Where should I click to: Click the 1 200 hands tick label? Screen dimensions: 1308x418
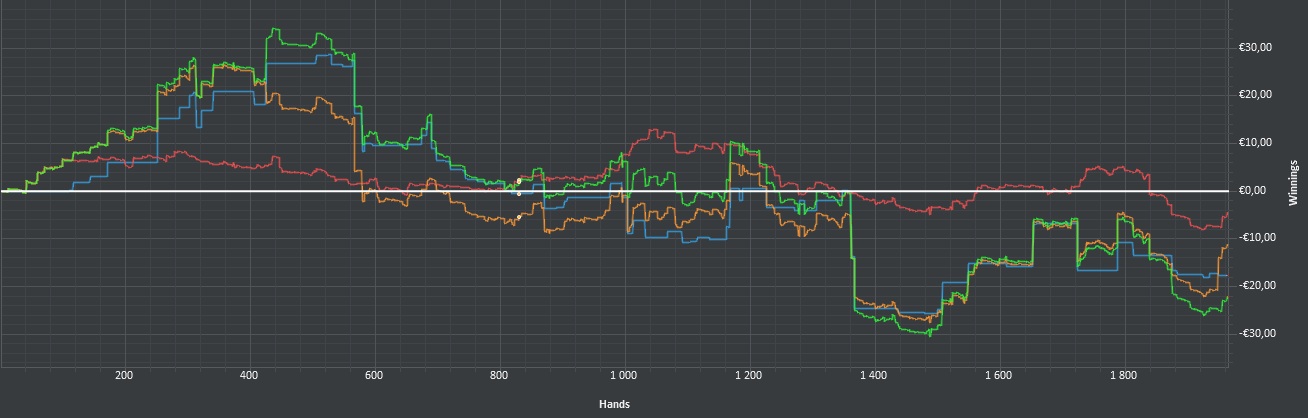click(748, 377)
